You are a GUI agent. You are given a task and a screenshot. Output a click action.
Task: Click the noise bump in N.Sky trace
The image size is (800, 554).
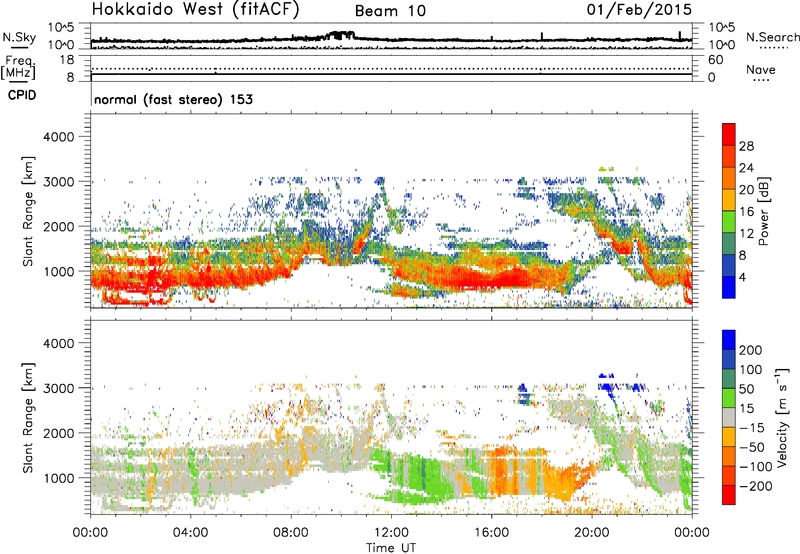point(341,36)
